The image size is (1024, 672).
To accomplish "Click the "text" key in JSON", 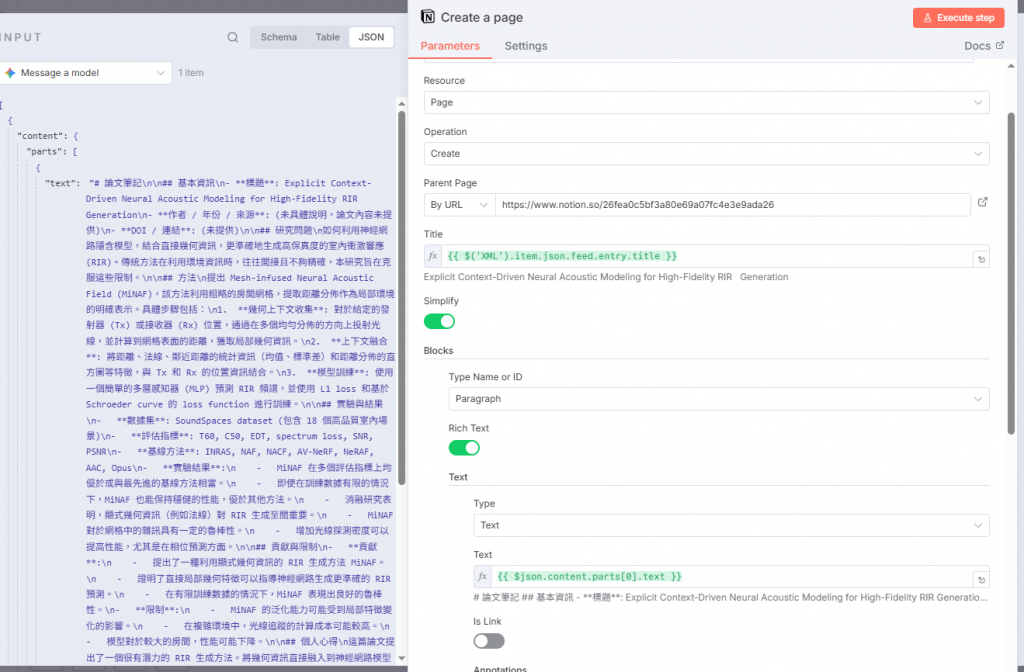I will 63,183.
